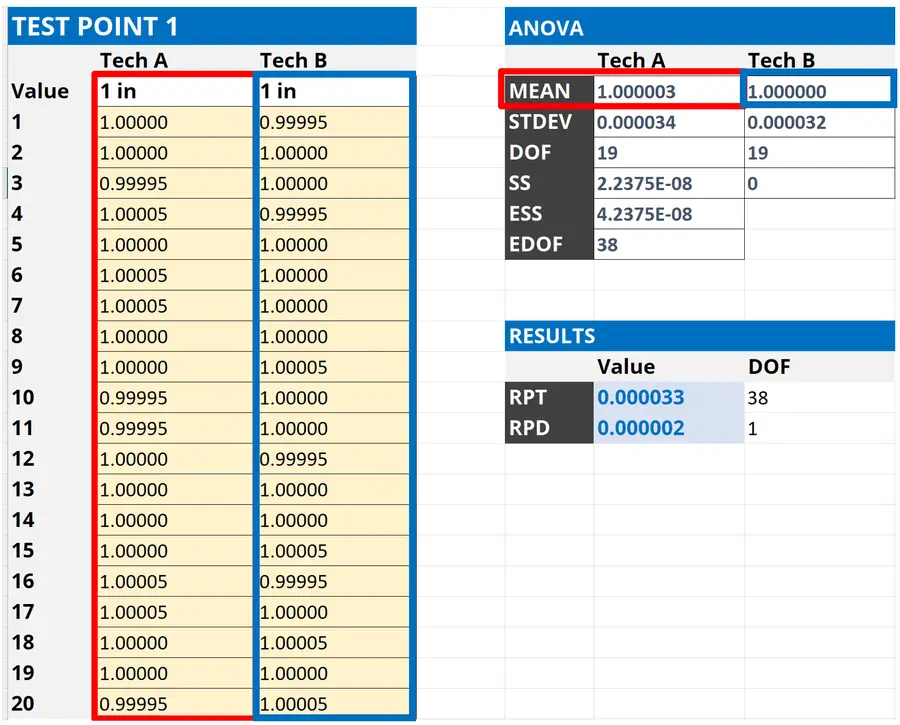Image resolution: width=900 pixels, height=725 pixels.
Task: Click Tech A 1.00005 in row 17
Action: (174, 612)
